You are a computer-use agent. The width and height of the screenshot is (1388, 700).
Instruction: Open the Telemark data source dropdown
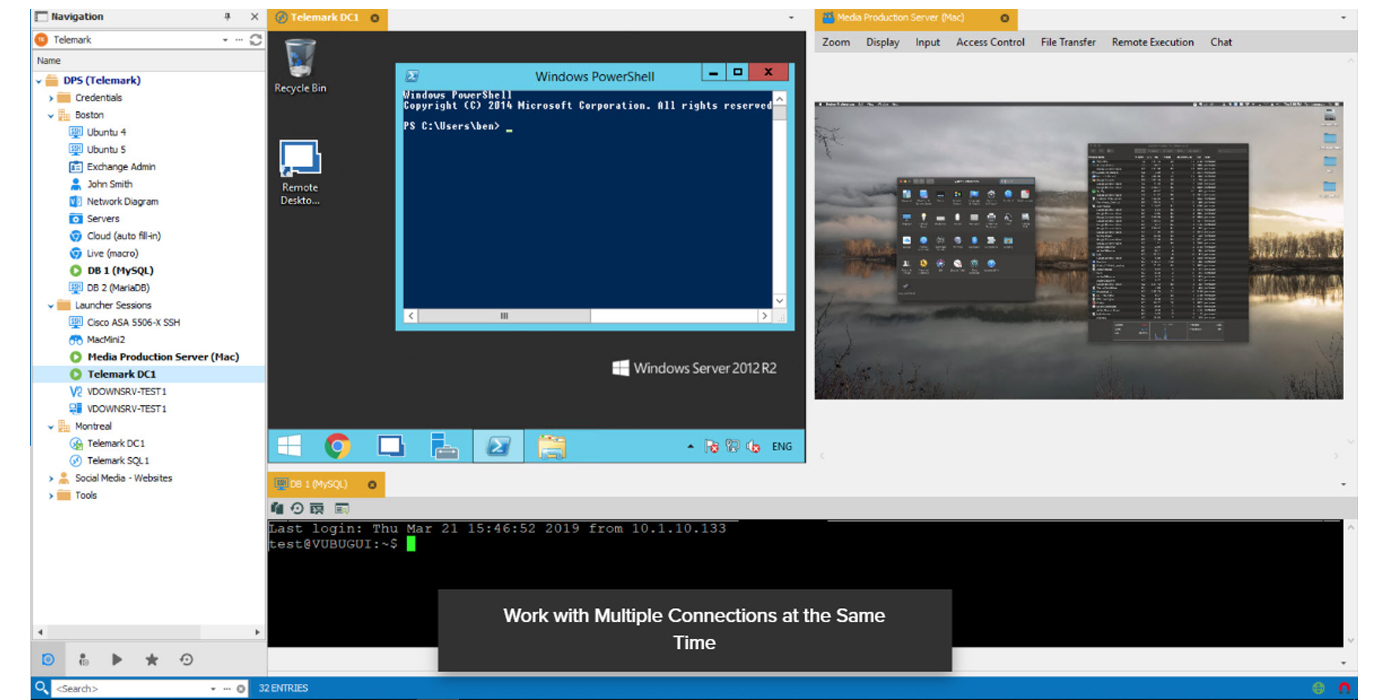point(225,40)
